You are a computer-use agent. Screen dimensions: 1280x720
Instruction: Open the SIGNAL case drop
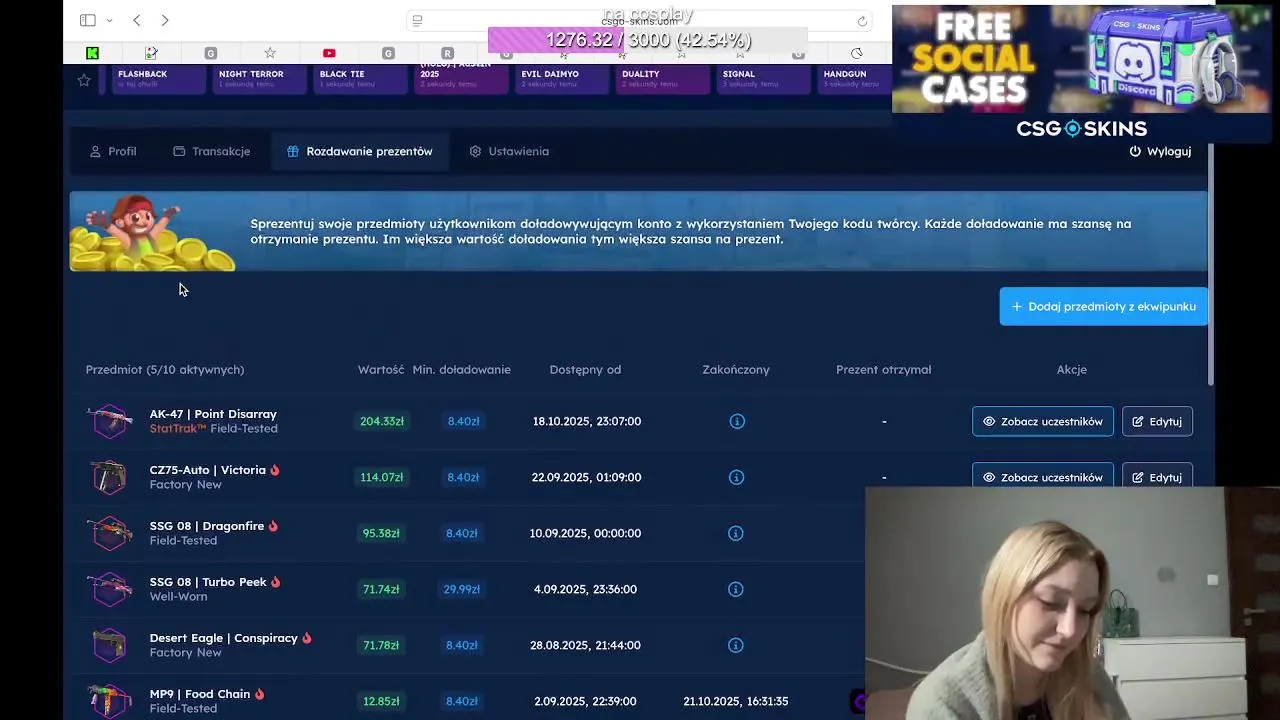click(763, 79)
